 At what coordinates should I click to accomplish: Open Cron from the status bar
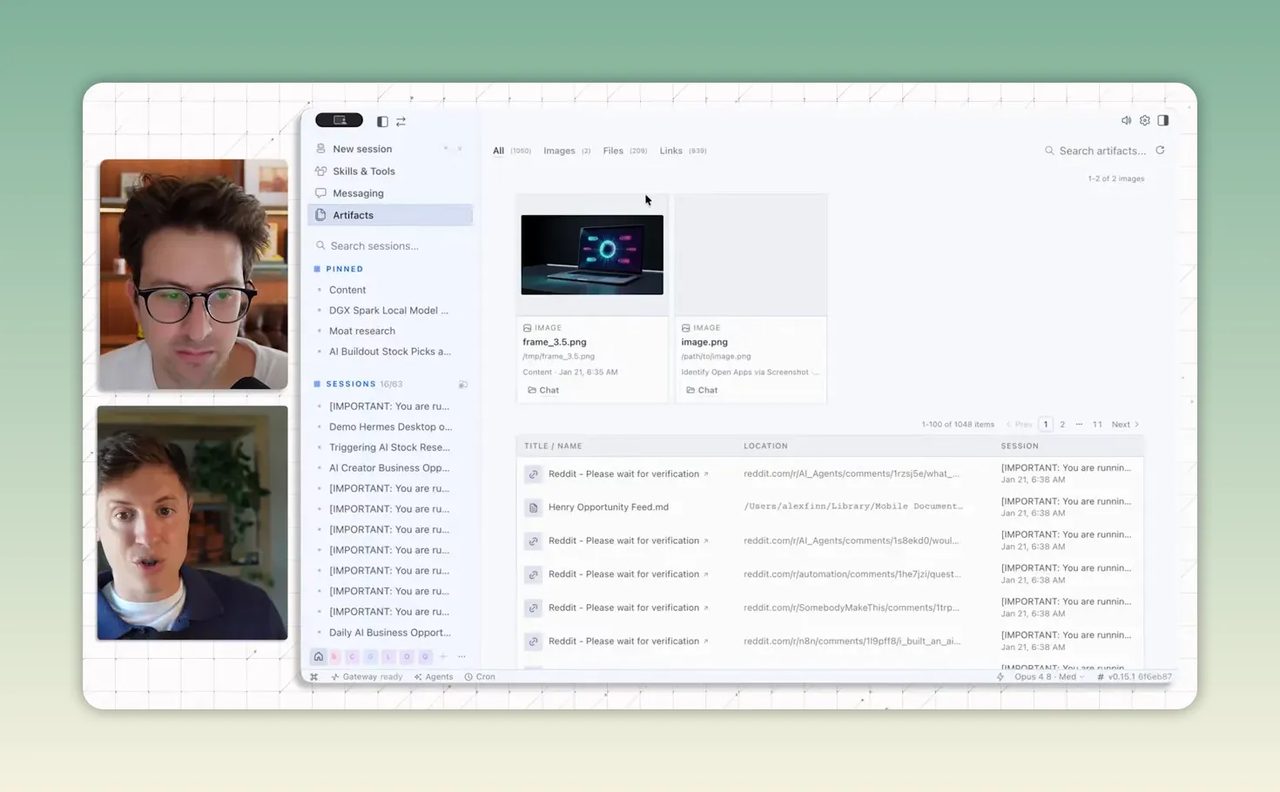click(480, 677)
